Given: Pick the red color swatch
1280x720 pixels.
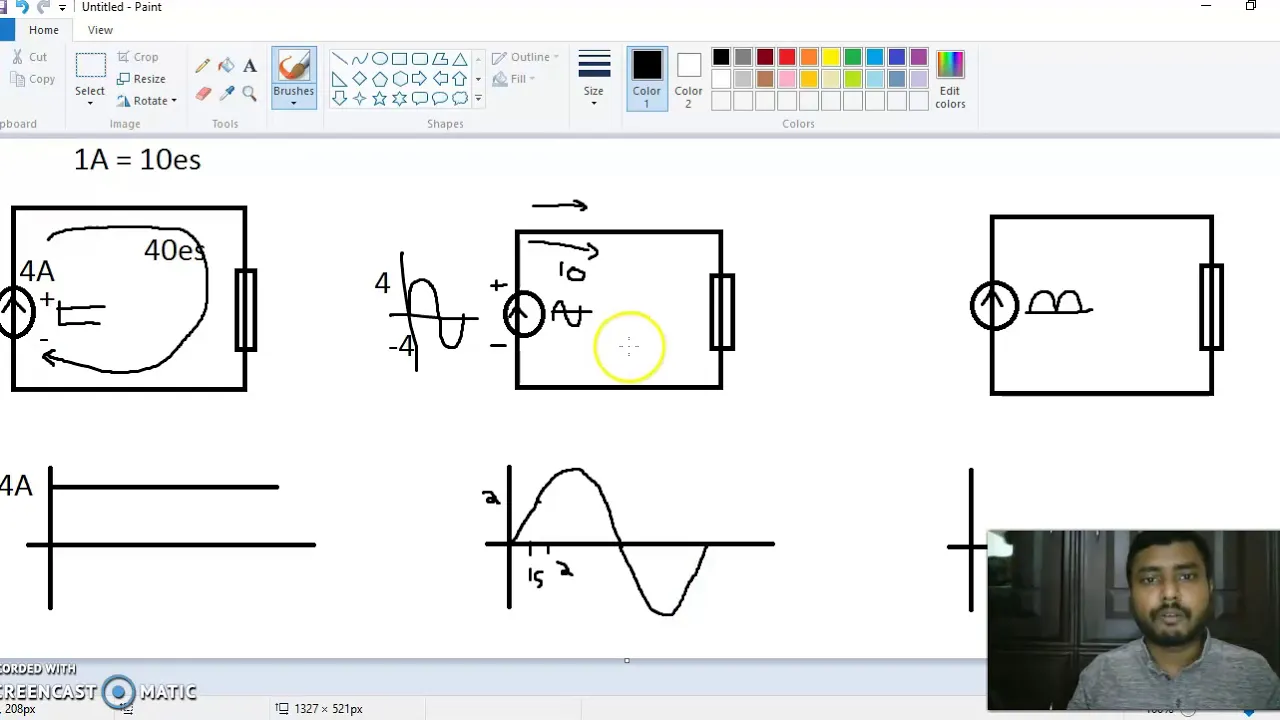Looking at the screenshot, I should click(787, 57).
